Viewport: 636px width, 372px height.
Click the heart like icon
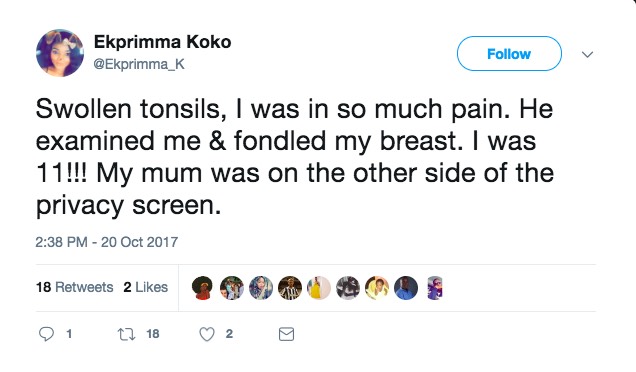point(207,334)
